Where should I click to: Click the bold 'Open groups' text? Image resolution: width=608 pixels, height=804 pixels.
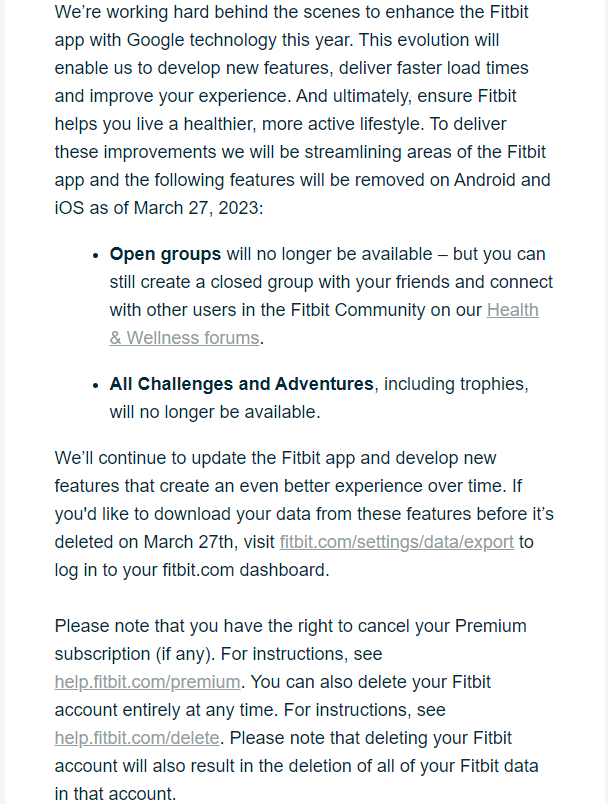[165, 254]
